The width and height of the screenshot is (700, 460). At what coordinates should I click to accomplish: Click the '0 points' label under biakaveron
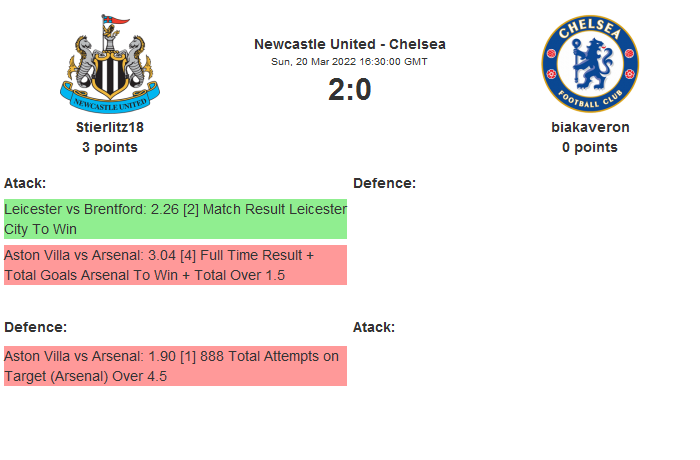[x=590, y=147]
